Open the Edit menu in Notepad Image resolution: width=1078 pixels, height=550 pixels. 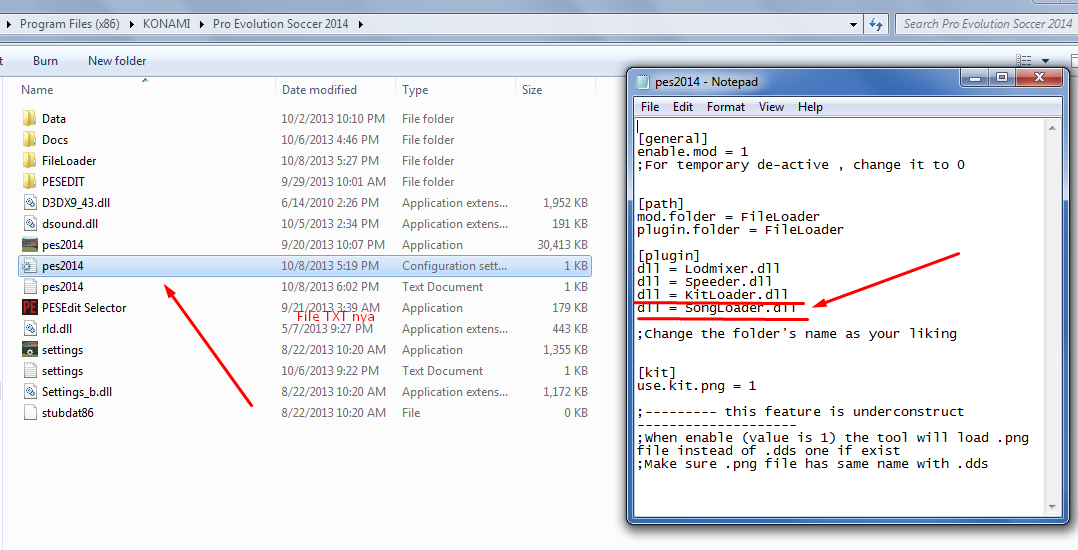click(683, 107)
